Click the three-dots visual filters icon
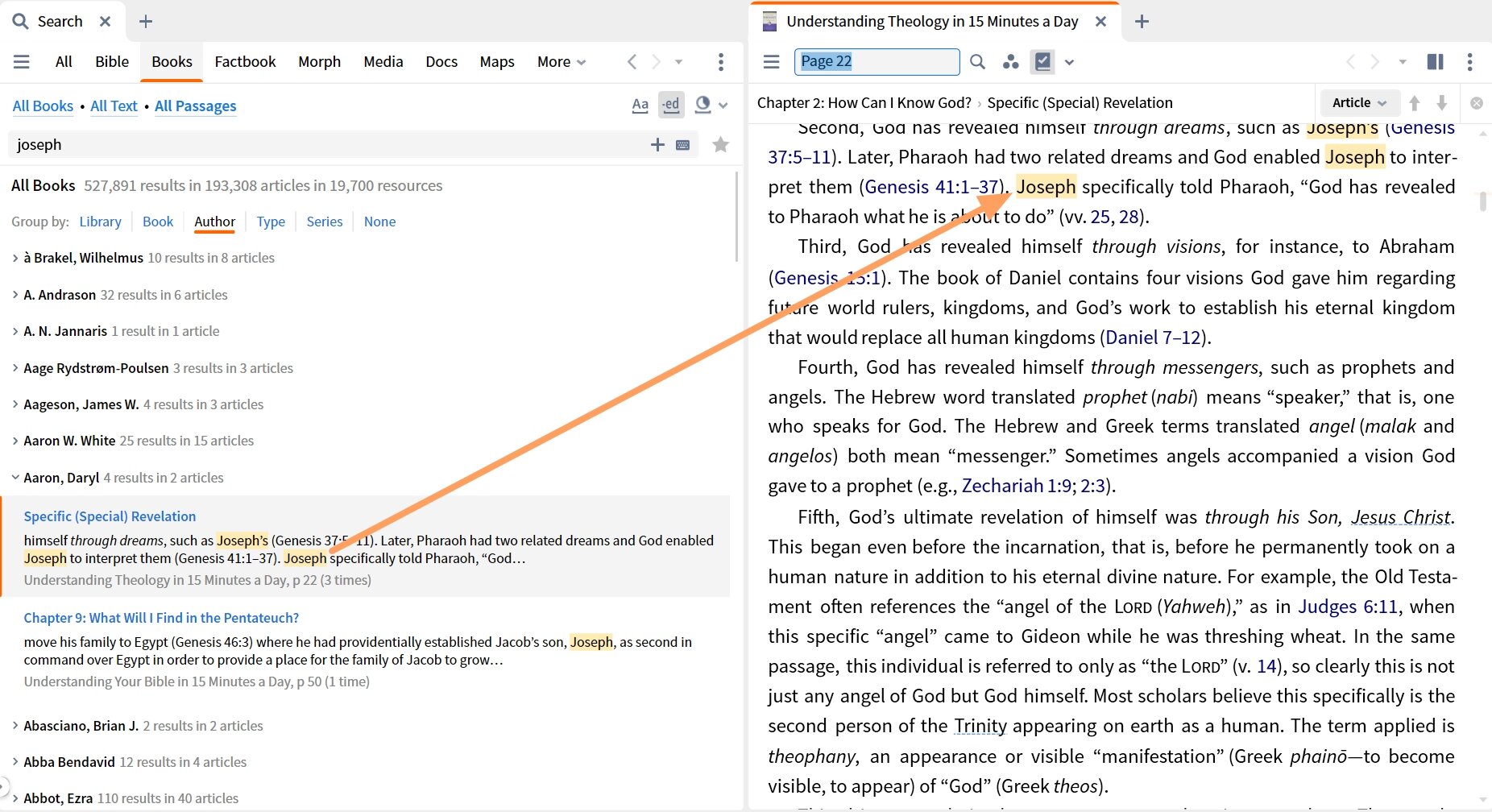Screen dimensions: 1492x812 click(x=1010, y=61)
